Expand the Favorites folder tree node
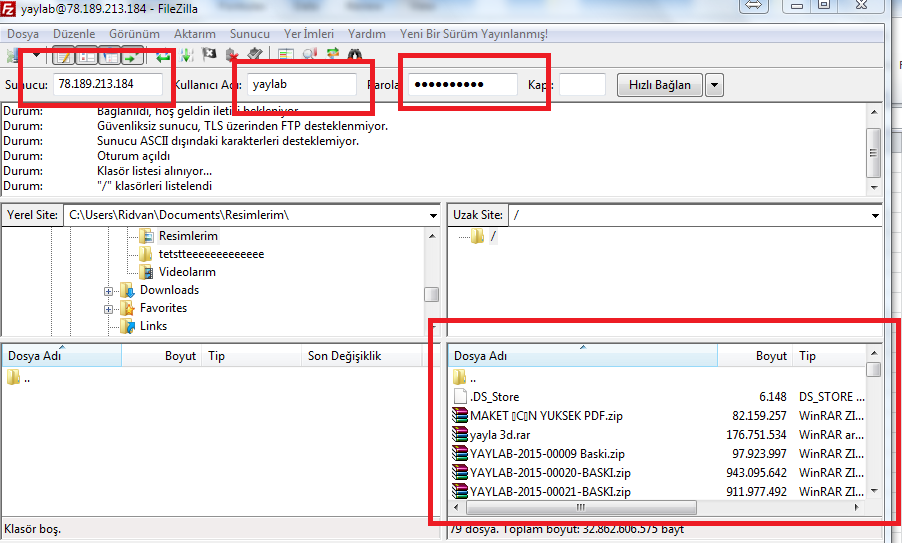 [x=109, y=309]
